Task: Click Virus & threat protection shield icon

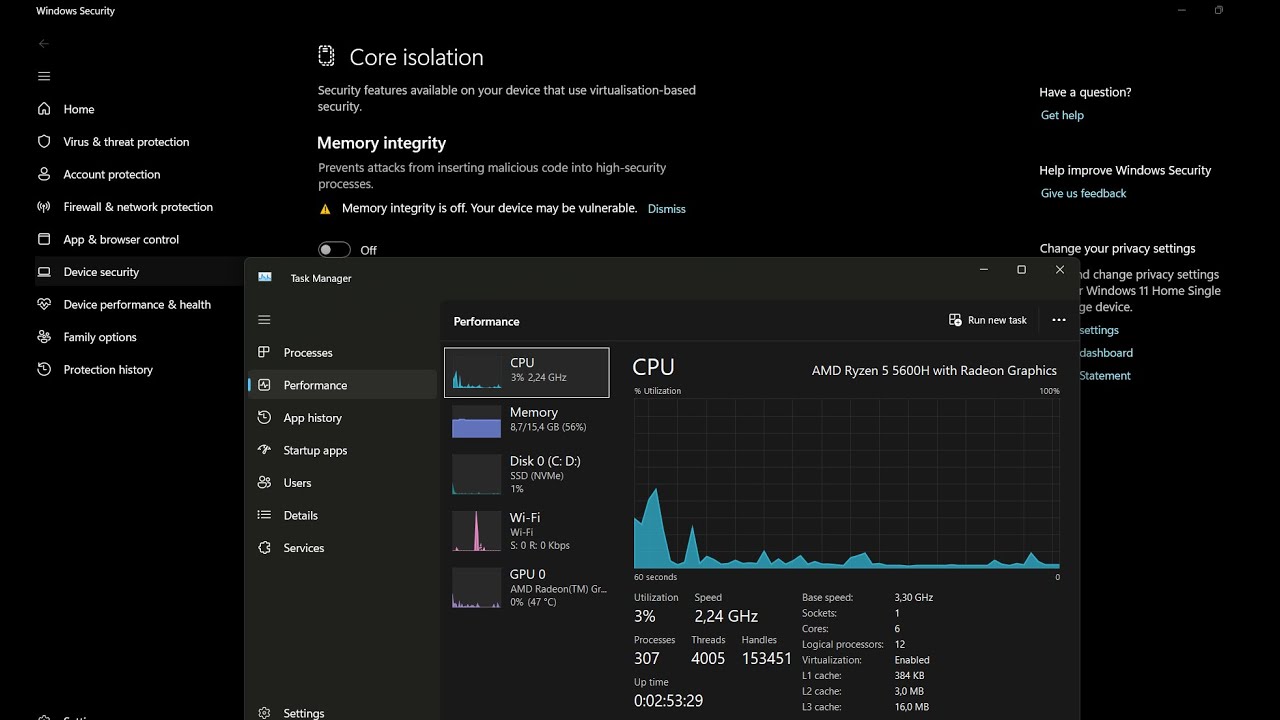Action: [44, 142]
